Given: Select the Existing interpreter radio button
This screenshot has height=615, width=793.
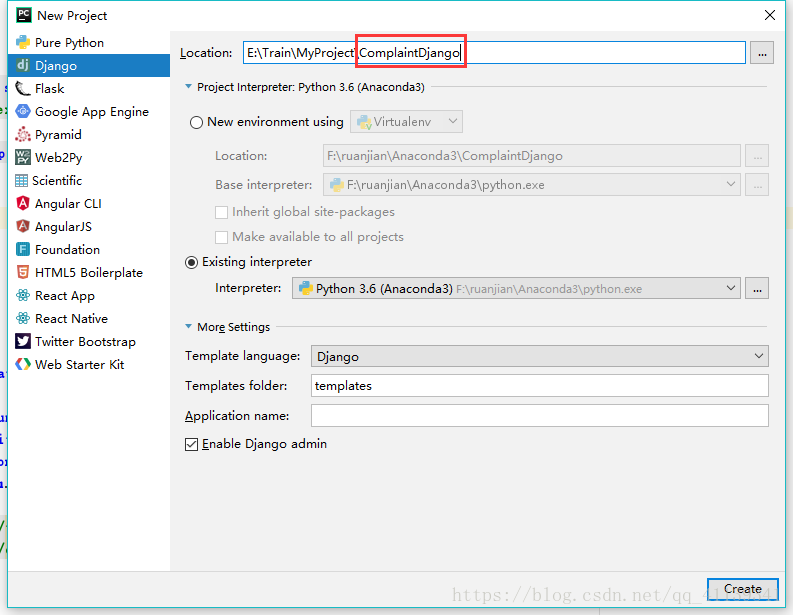Looking at the screenshot, I should (191, 262).
